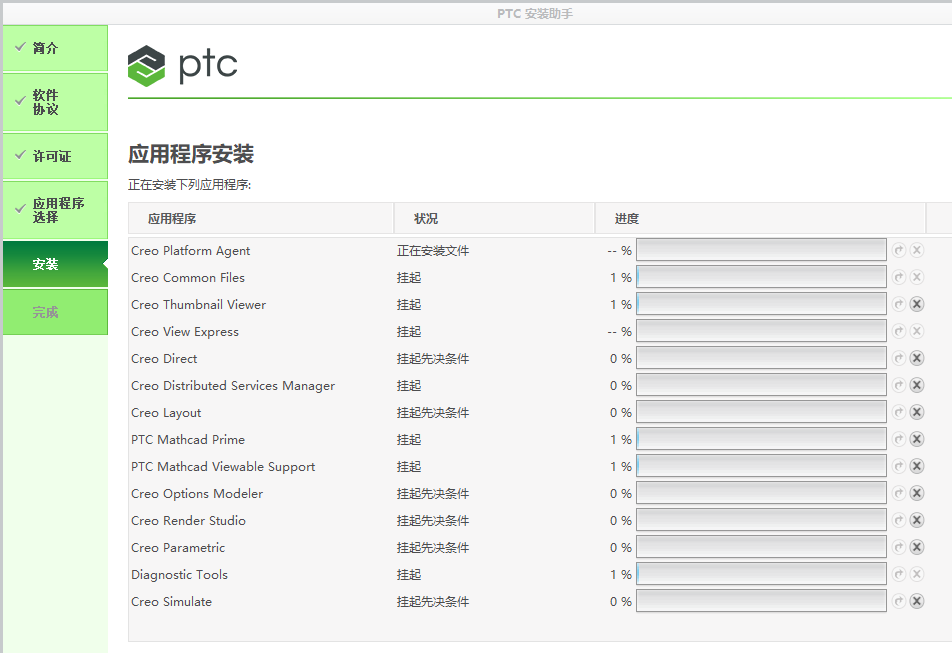
Task: Click retry icon for Creo Simulate
Action: tap(899, 601)
